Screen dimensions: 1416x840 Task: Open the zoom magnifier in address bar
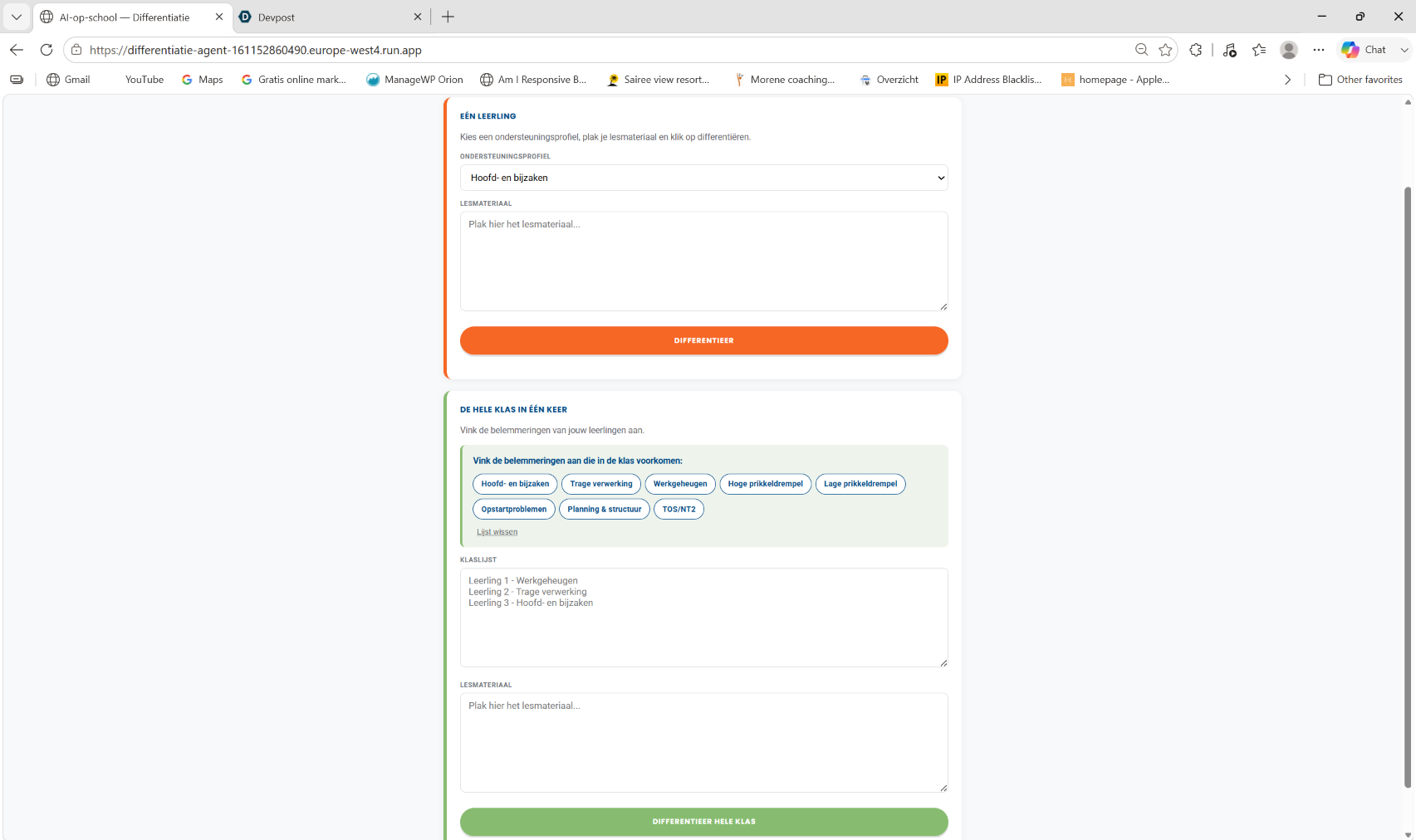[1142, 50]
